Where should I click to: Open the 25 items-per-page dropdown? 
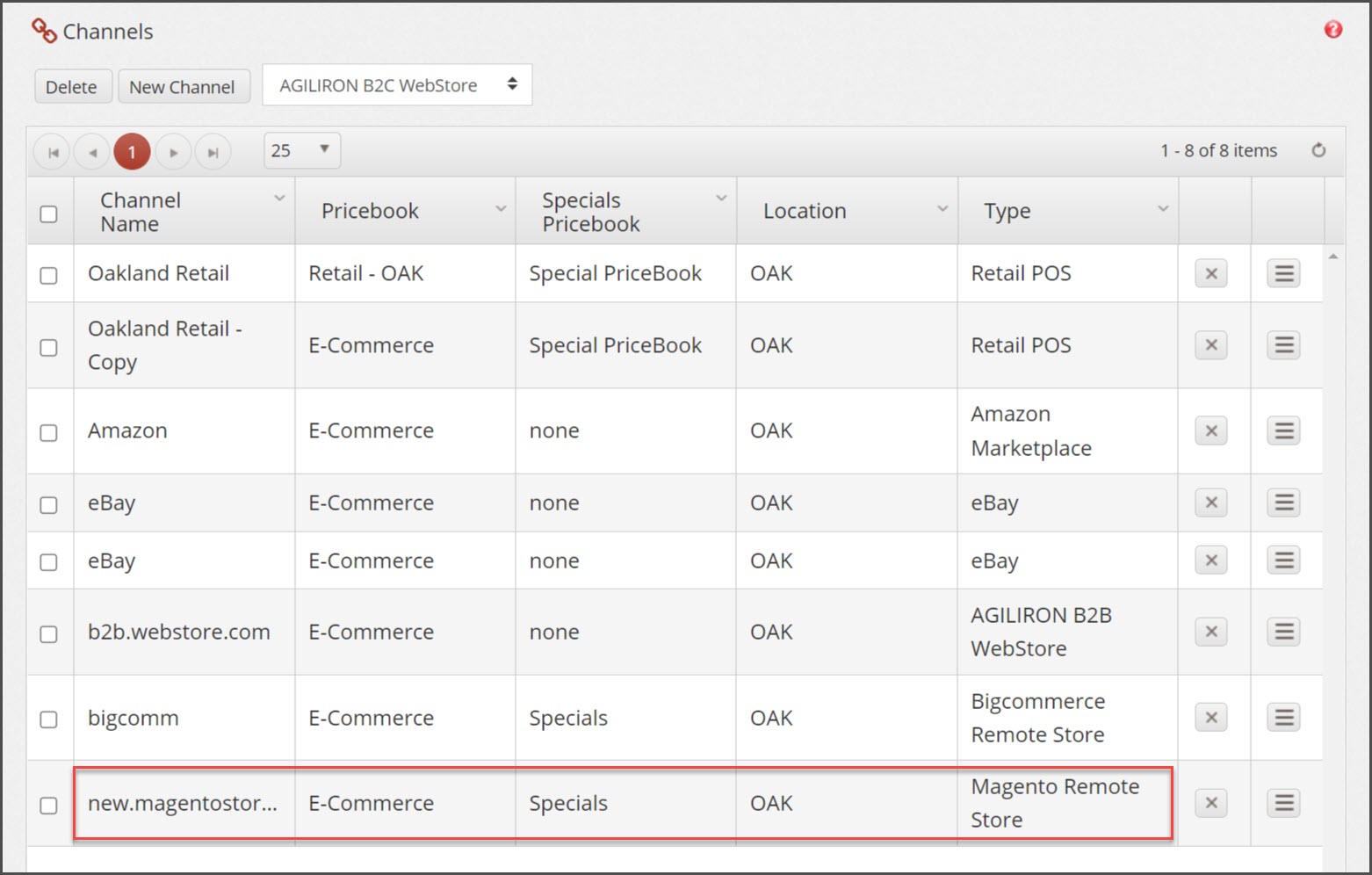[x=302, y=150]
